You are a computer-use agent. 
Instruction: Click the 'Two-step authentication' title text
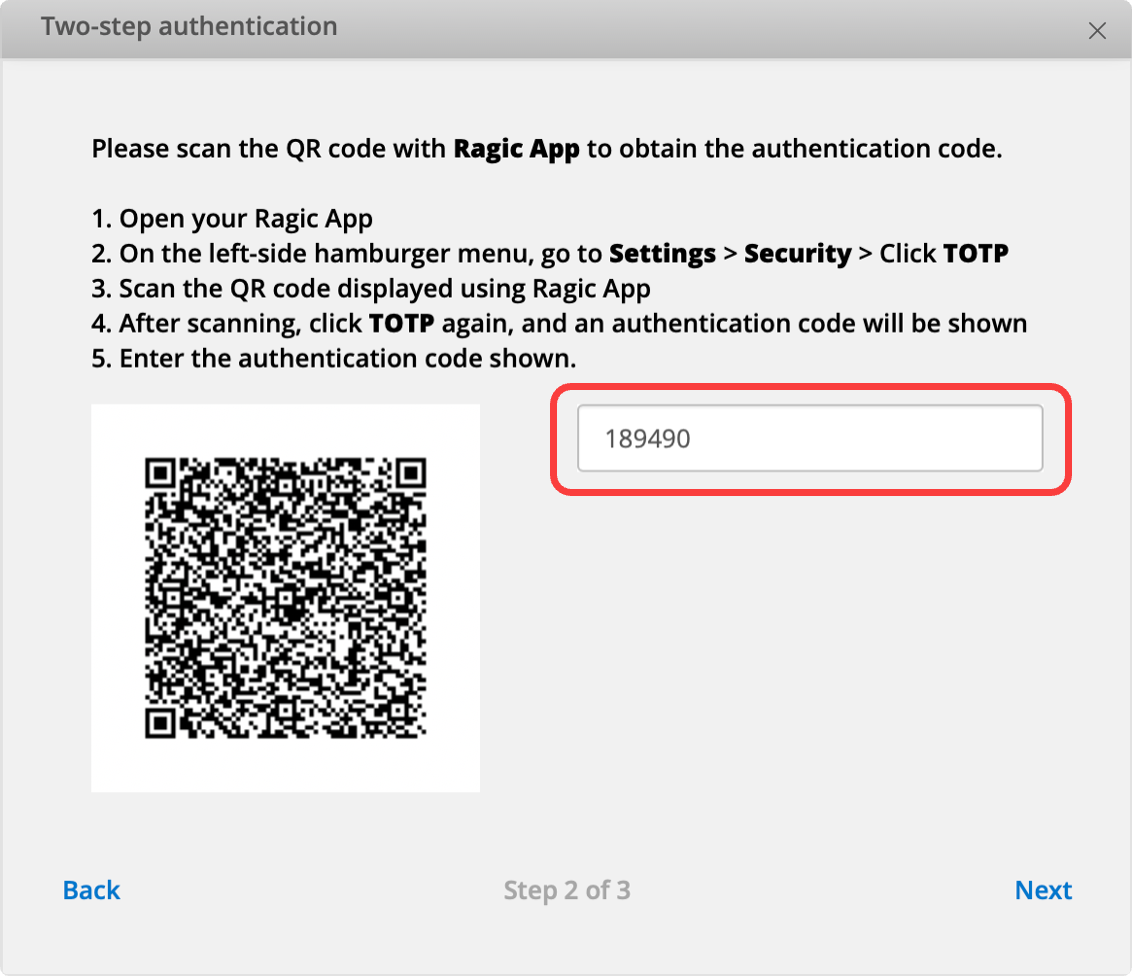[189, 27]
